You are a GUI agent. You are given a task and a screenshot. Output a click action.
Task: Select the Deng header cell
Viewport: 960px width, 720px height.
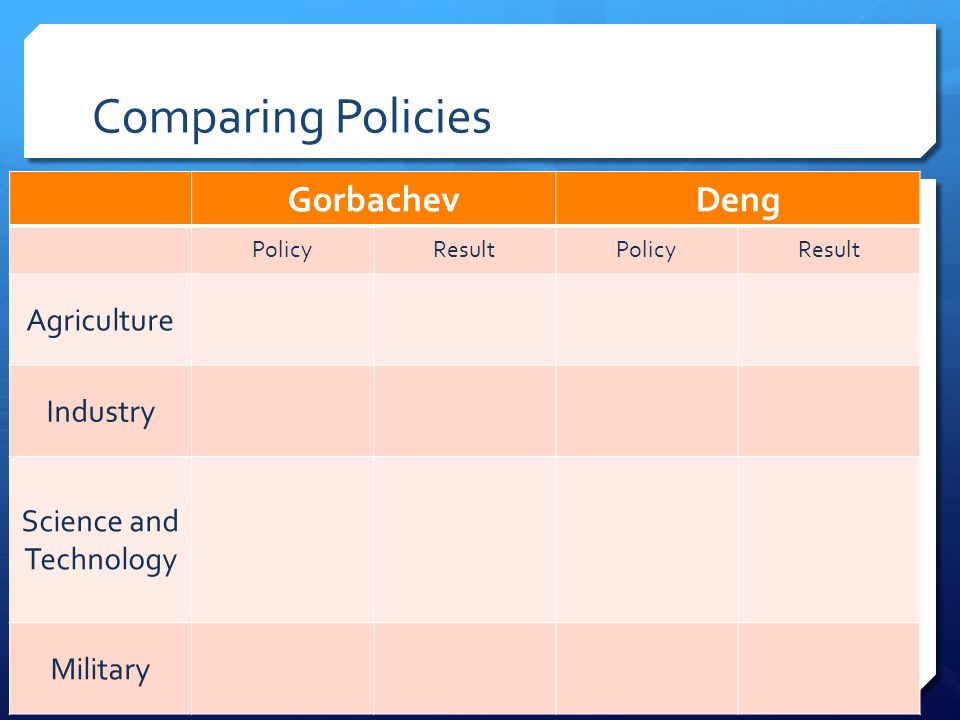pyautogui.click(x=738, y=198)
